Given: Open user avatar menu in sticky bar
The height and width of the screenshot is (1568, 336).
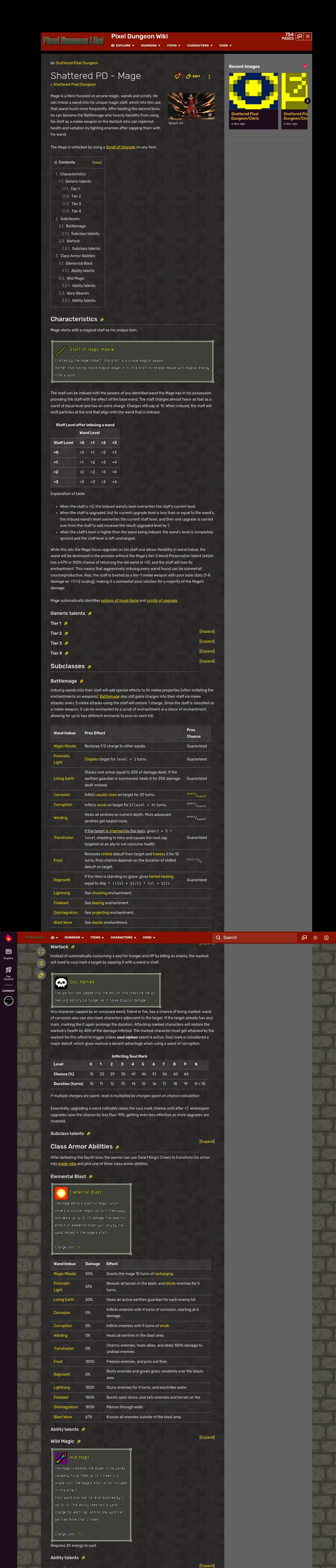Looking at the screenshot, I should coord(326,937).
